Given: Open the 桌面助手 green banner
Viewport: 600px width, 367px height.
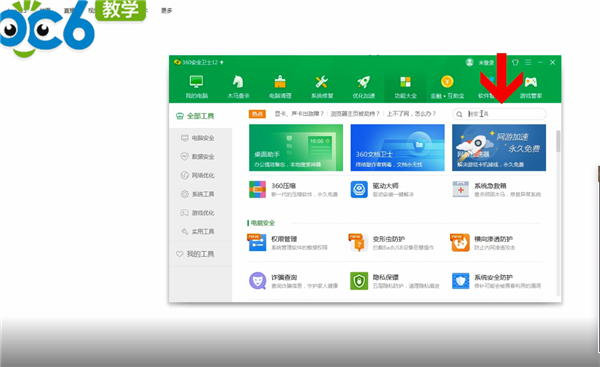Looking at the screenshot, I should [296, 147].
